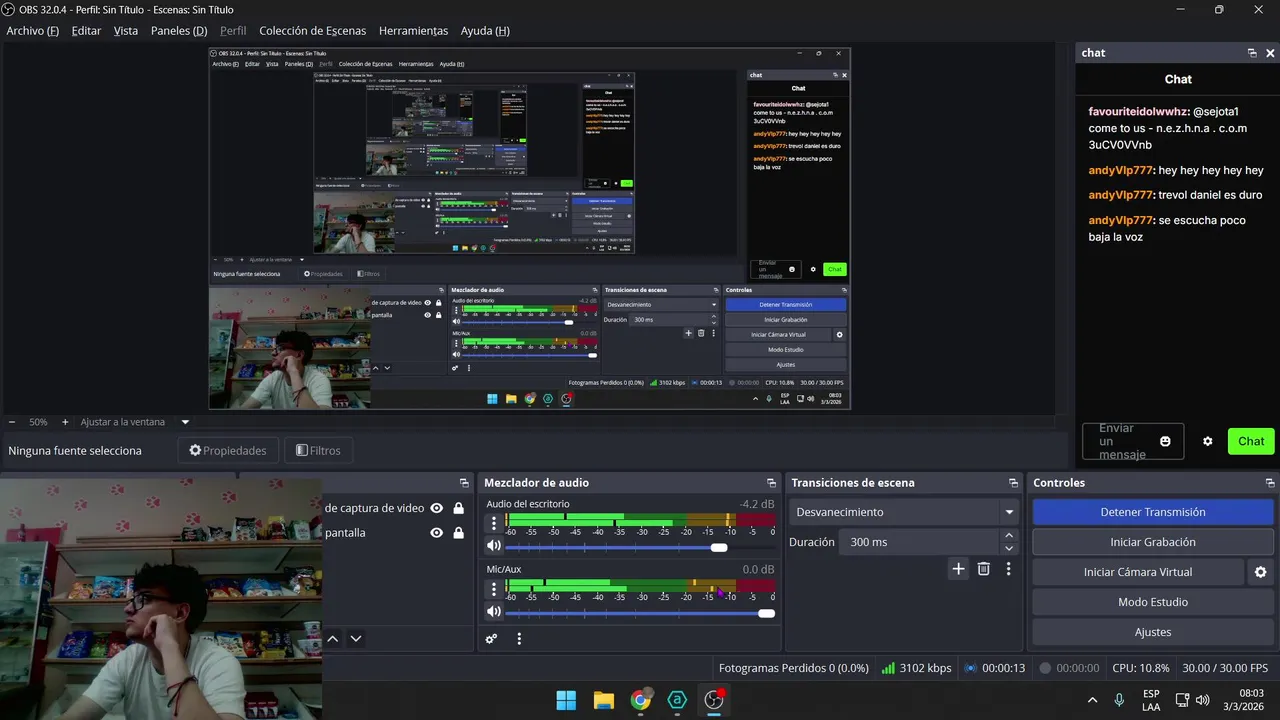This screenshot has width=1280, height=720.
Task: Mute the Mic/Aux speaker icon
Action: [493, 612]
